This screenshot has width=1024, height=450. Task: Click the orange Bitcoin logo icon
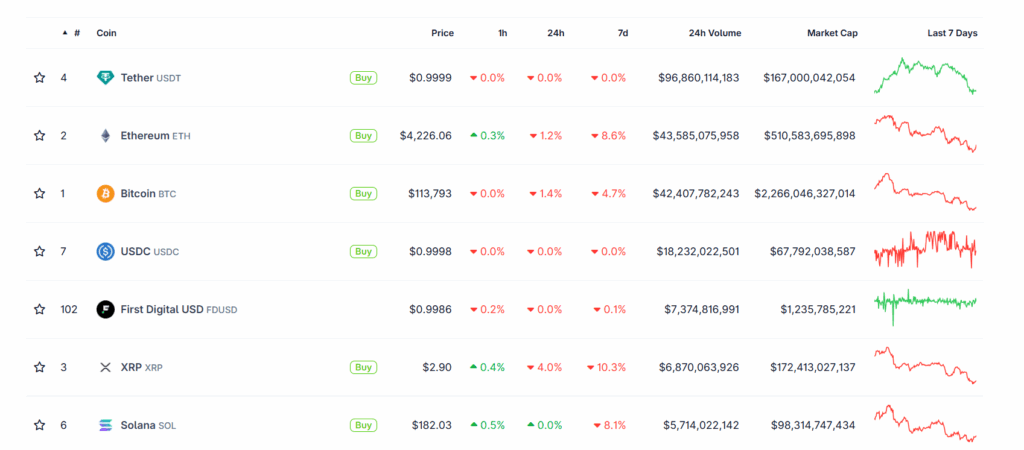tap(105, 193)
